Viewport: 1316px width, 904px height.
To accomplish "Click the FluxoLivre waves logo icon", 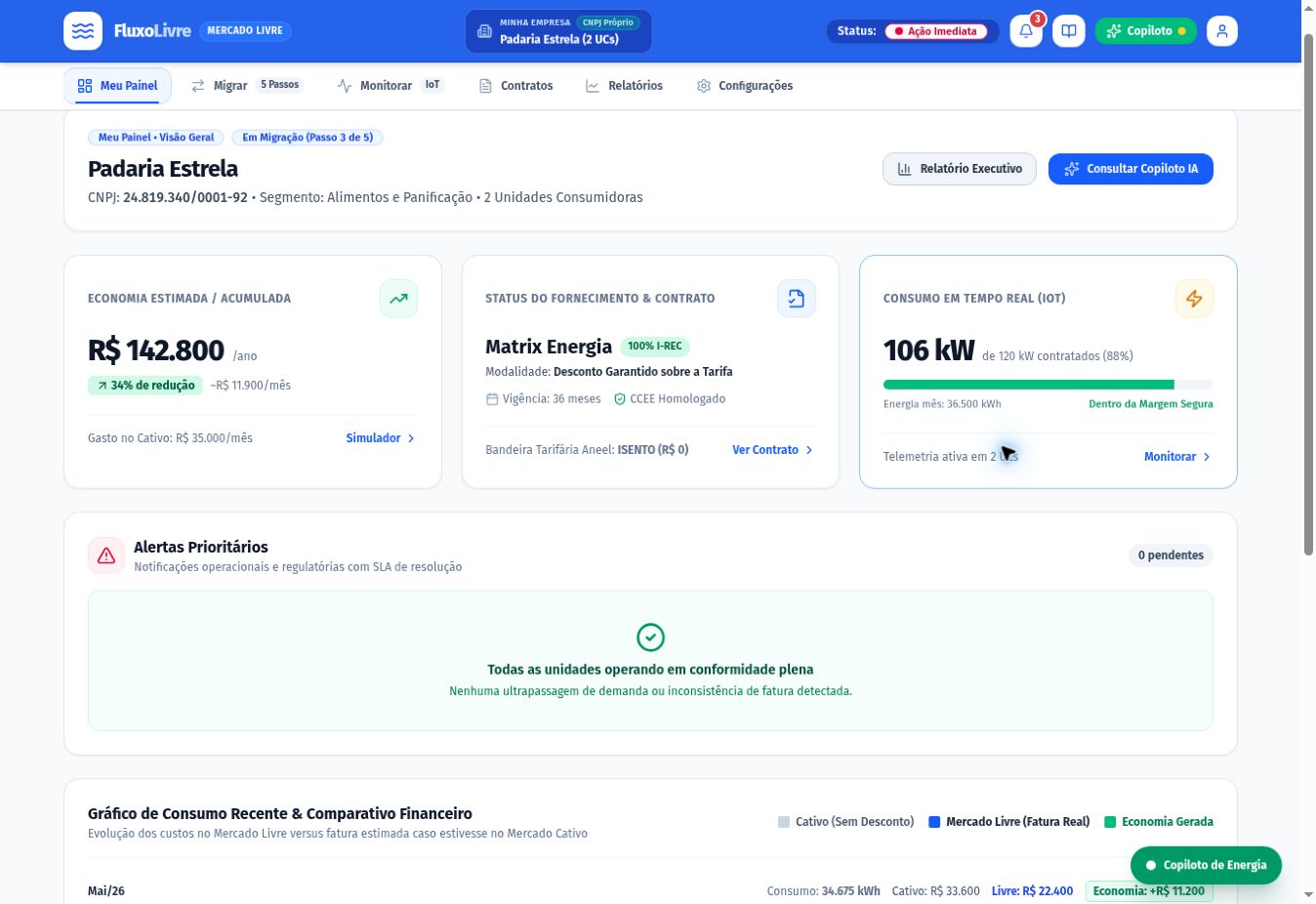I will point(83,31).
